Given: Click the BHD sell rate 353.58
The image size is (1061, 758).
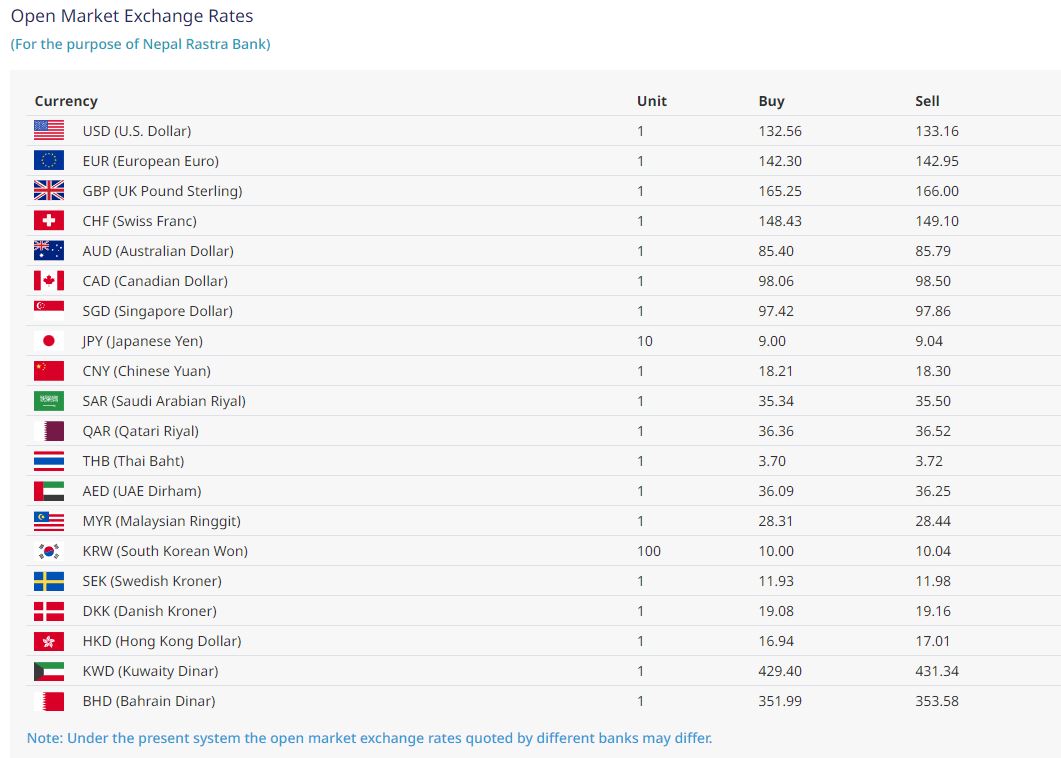Looking at the screenshot, I should coord(936,701).
